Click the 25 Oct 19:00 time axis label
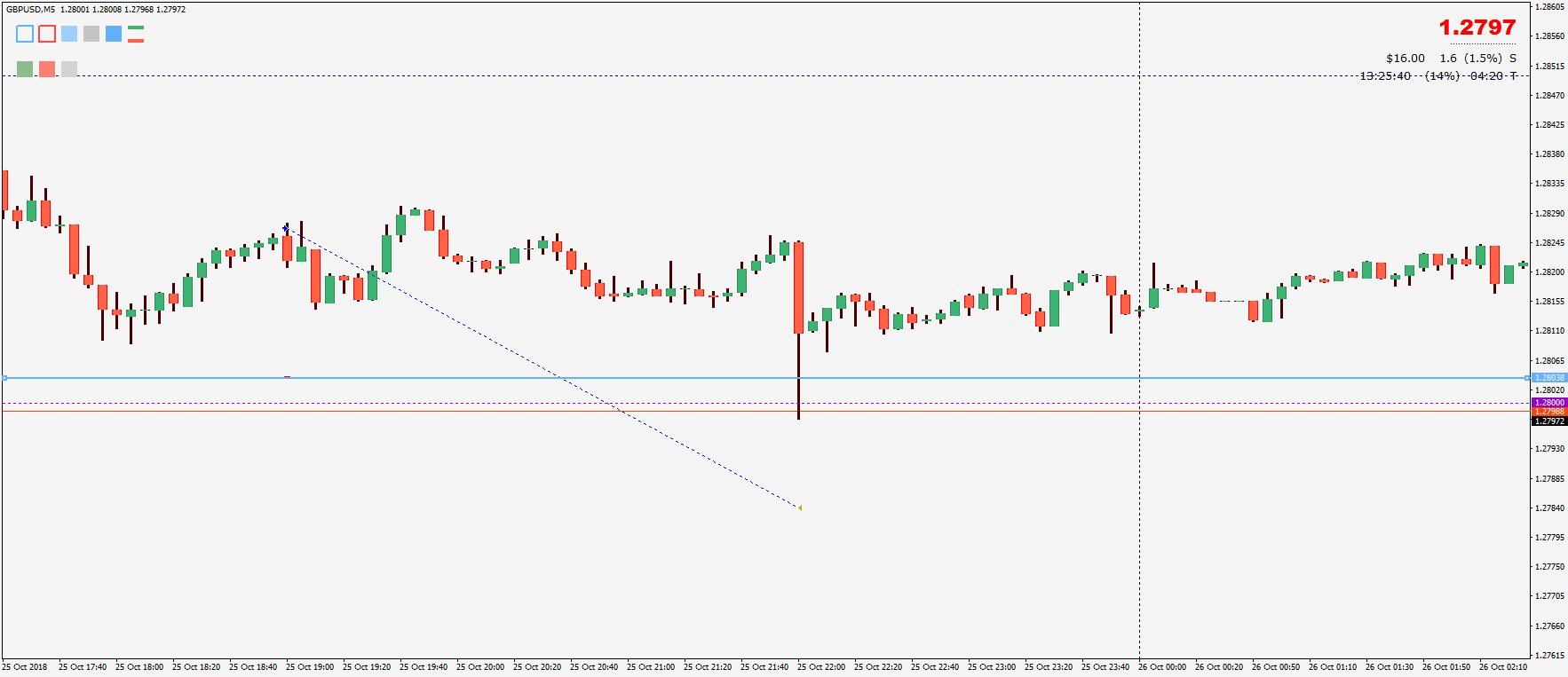The height and width of the screenshot is (677, 1568). (x=310, y=667)
